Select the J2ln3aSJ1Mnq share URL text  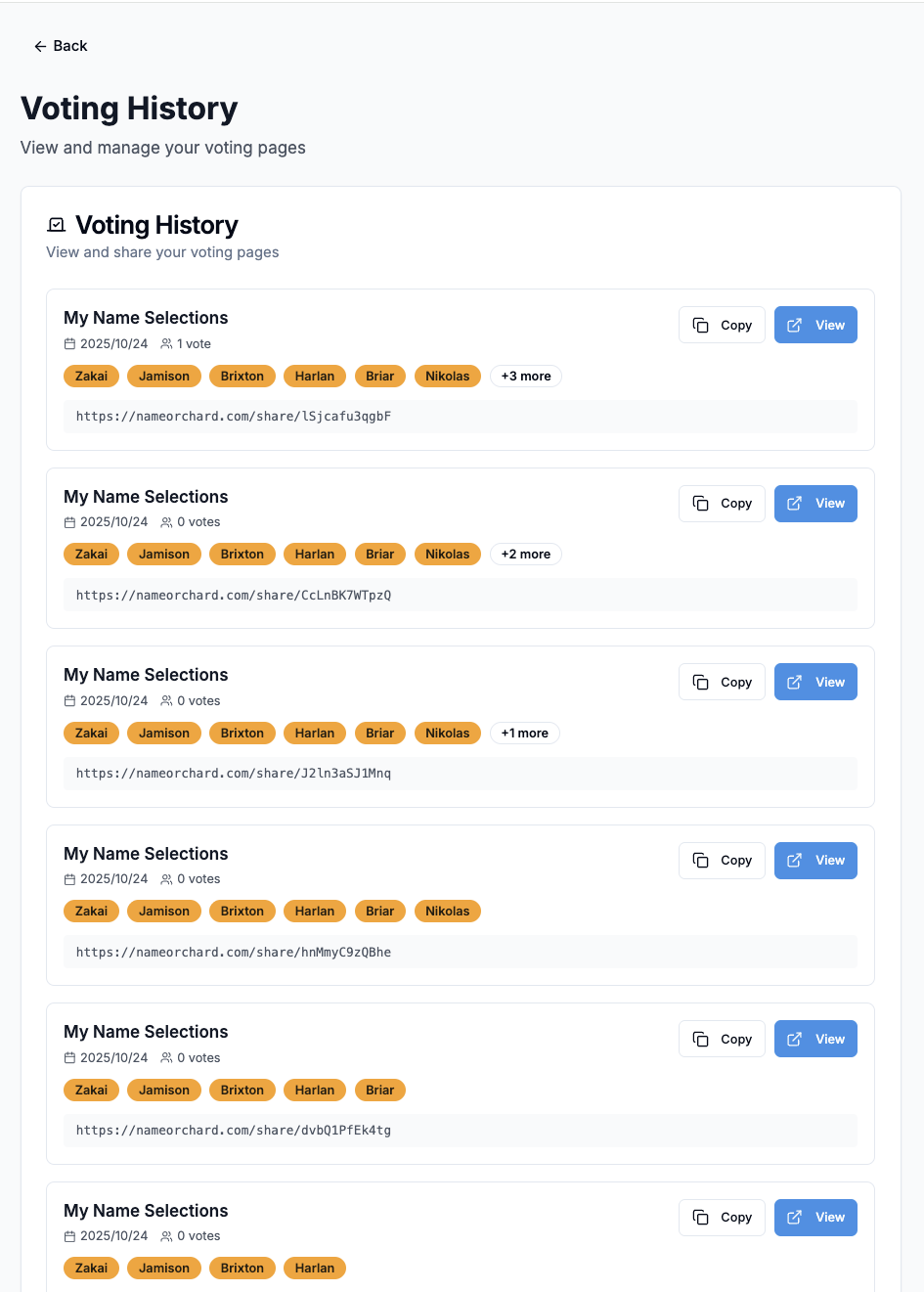click(234, 774)
